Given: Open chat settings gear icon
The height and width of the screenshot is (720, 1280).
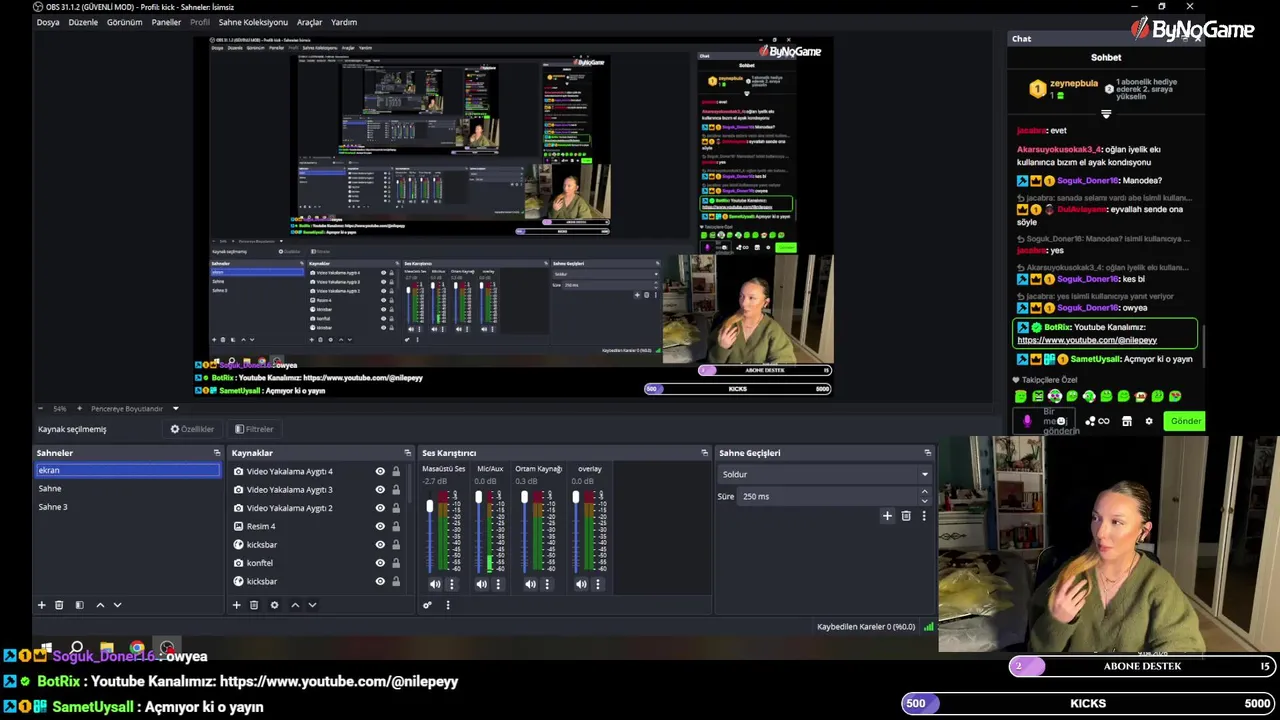Looking at the screenshot, I should tap(1149, 421).
